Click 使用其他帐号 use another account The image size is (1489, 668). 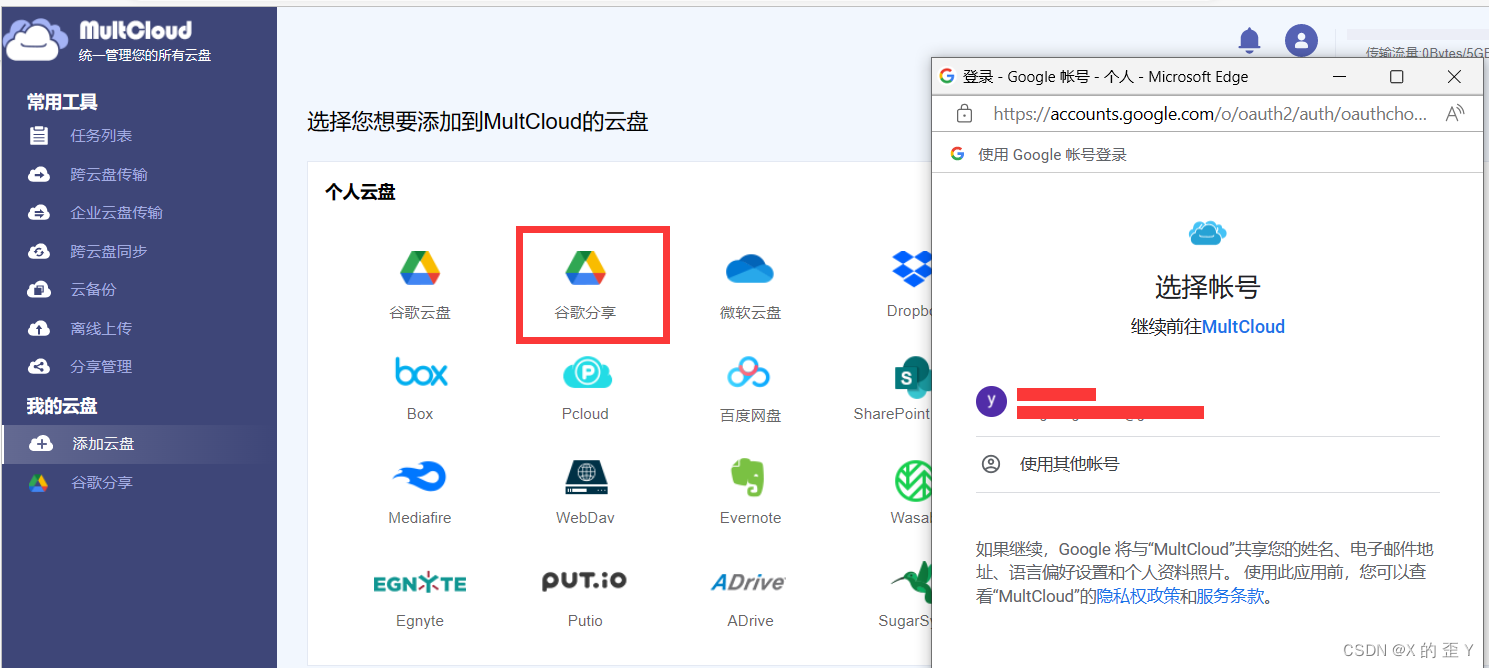pyautogui.click(x=1069, y=464)
